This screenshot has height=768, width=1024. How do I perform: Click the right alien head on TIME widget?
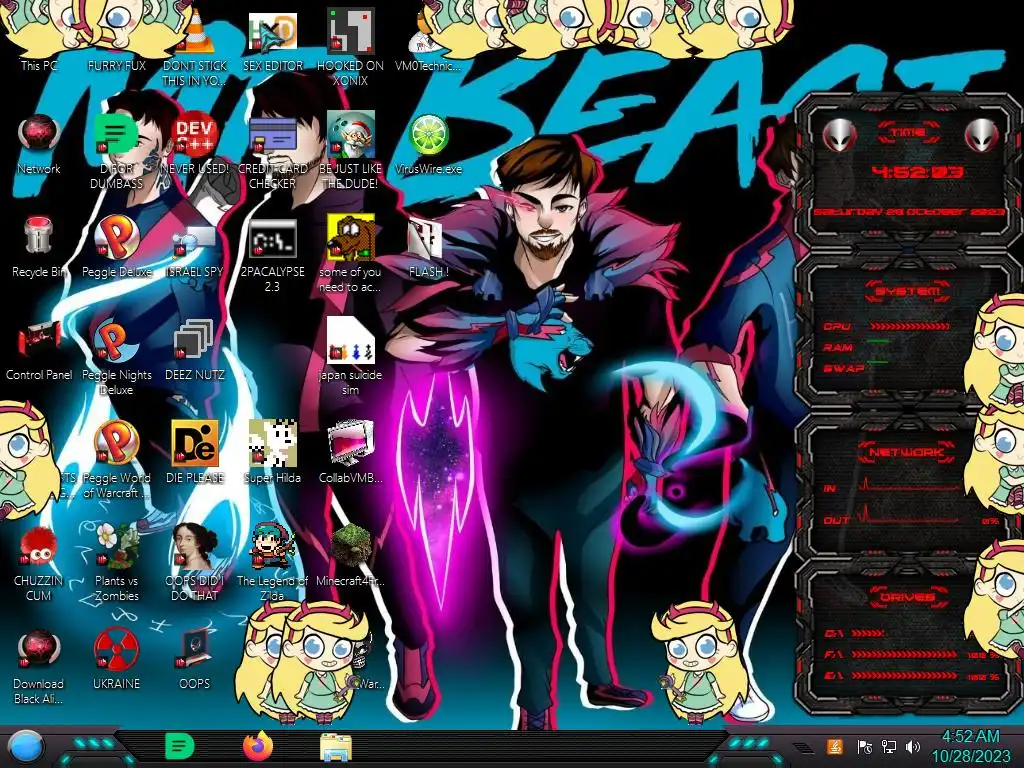[x=982, y=136]
